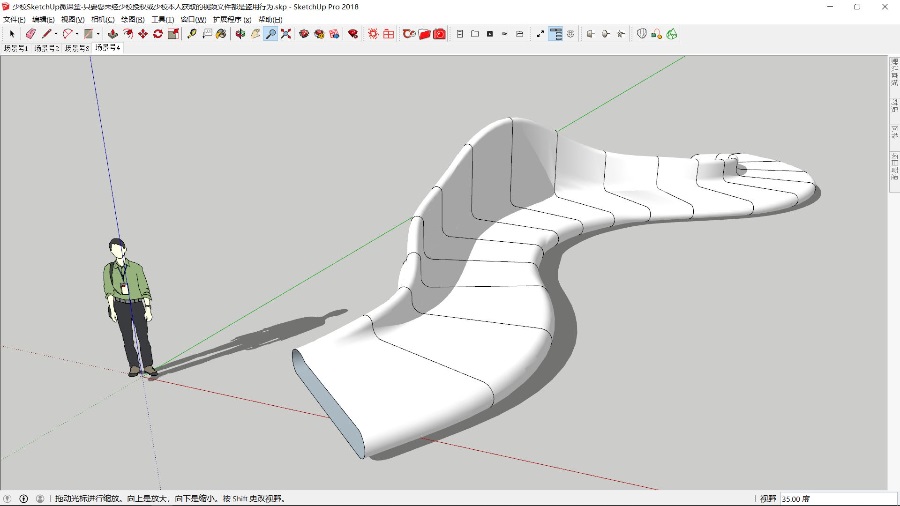Open the red ruby Extension Manager icon

point(353,34)
